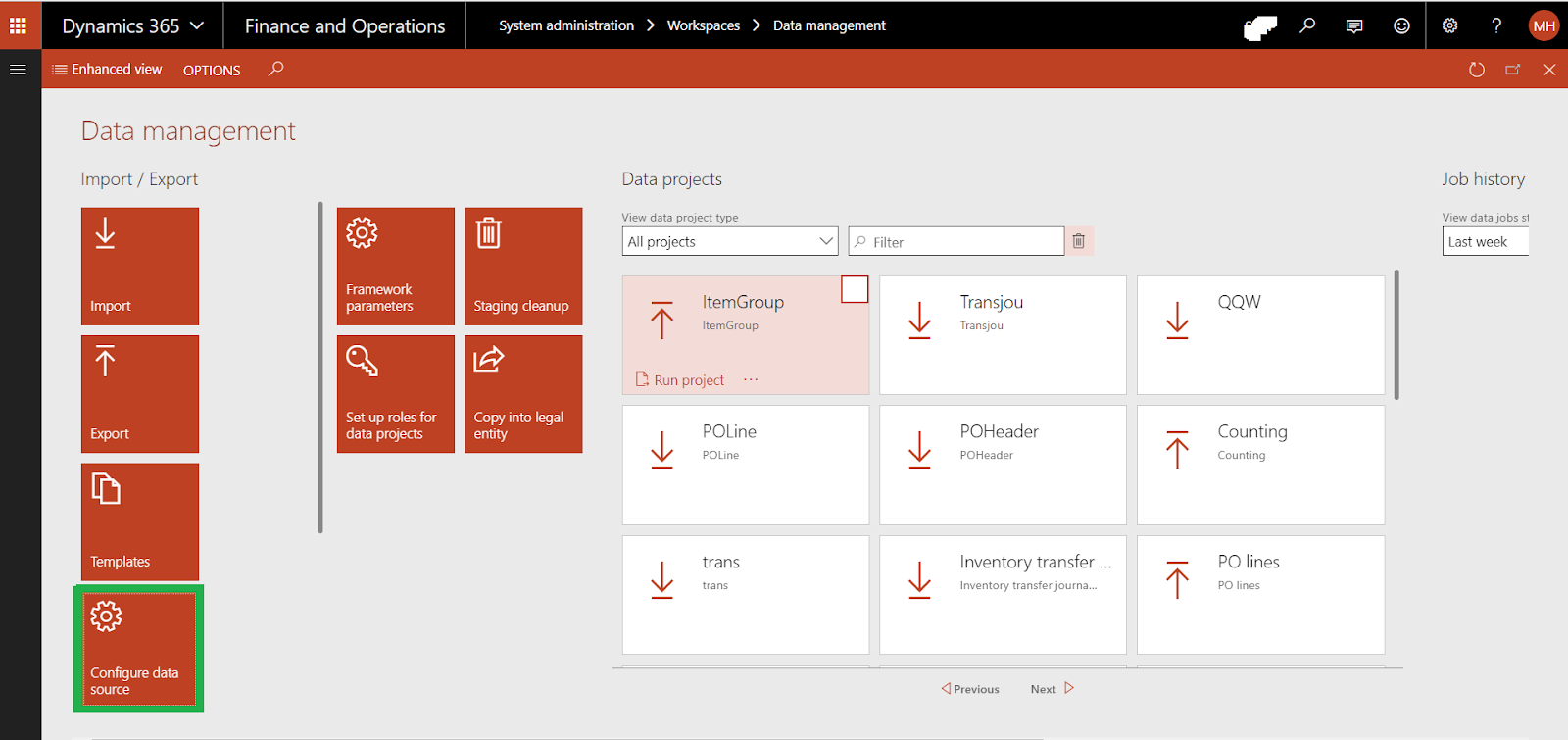Screen dimensions: 1568x740
Task: Open the messages icon in top bar
Action: click(x=1354, y=25)
